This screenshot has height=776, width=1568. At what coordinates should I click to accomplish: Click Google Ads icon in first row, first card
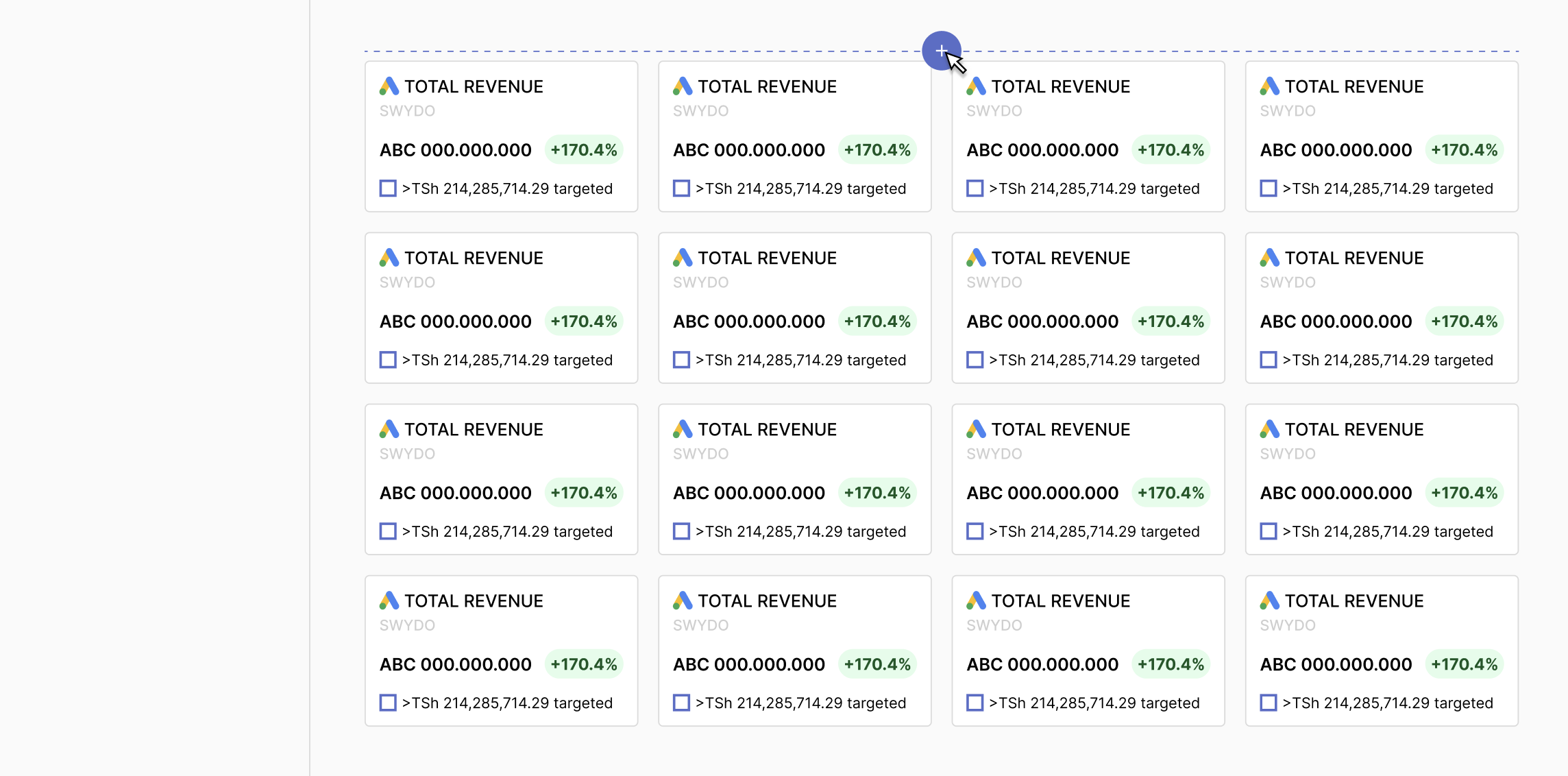coord(389,86)
